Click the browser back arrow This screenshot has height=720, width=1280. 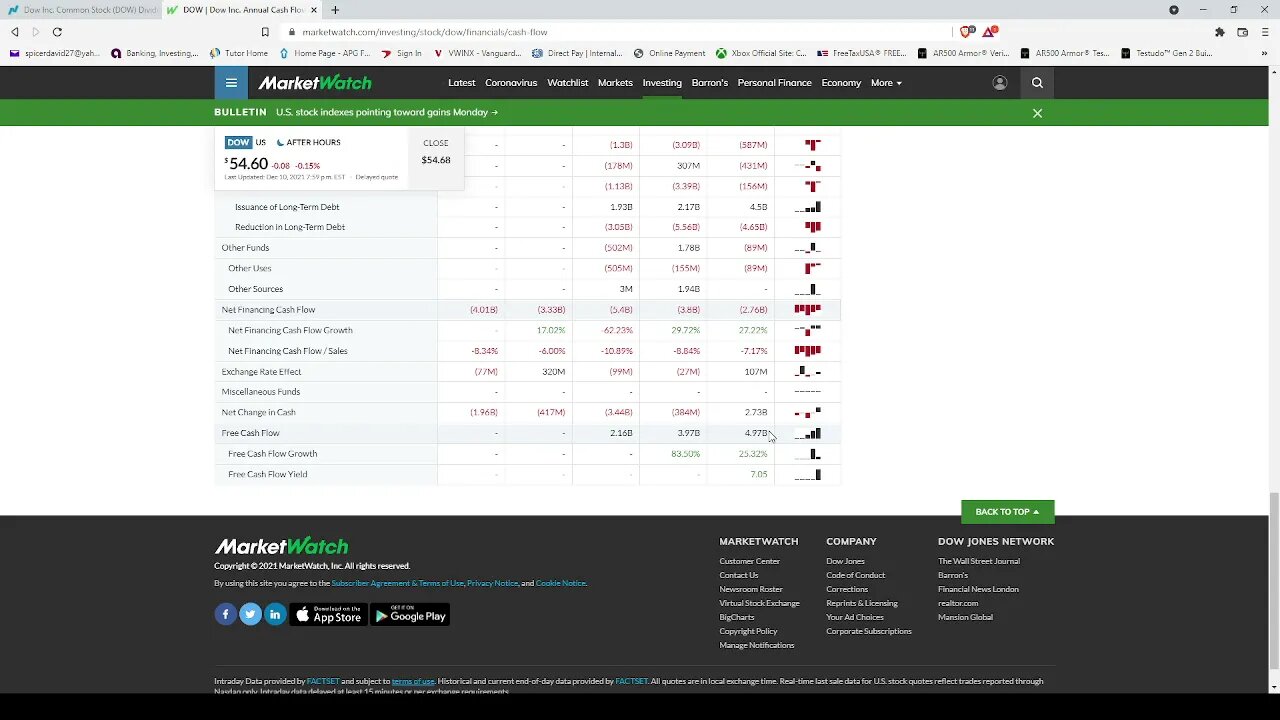(x=14, y=32)
